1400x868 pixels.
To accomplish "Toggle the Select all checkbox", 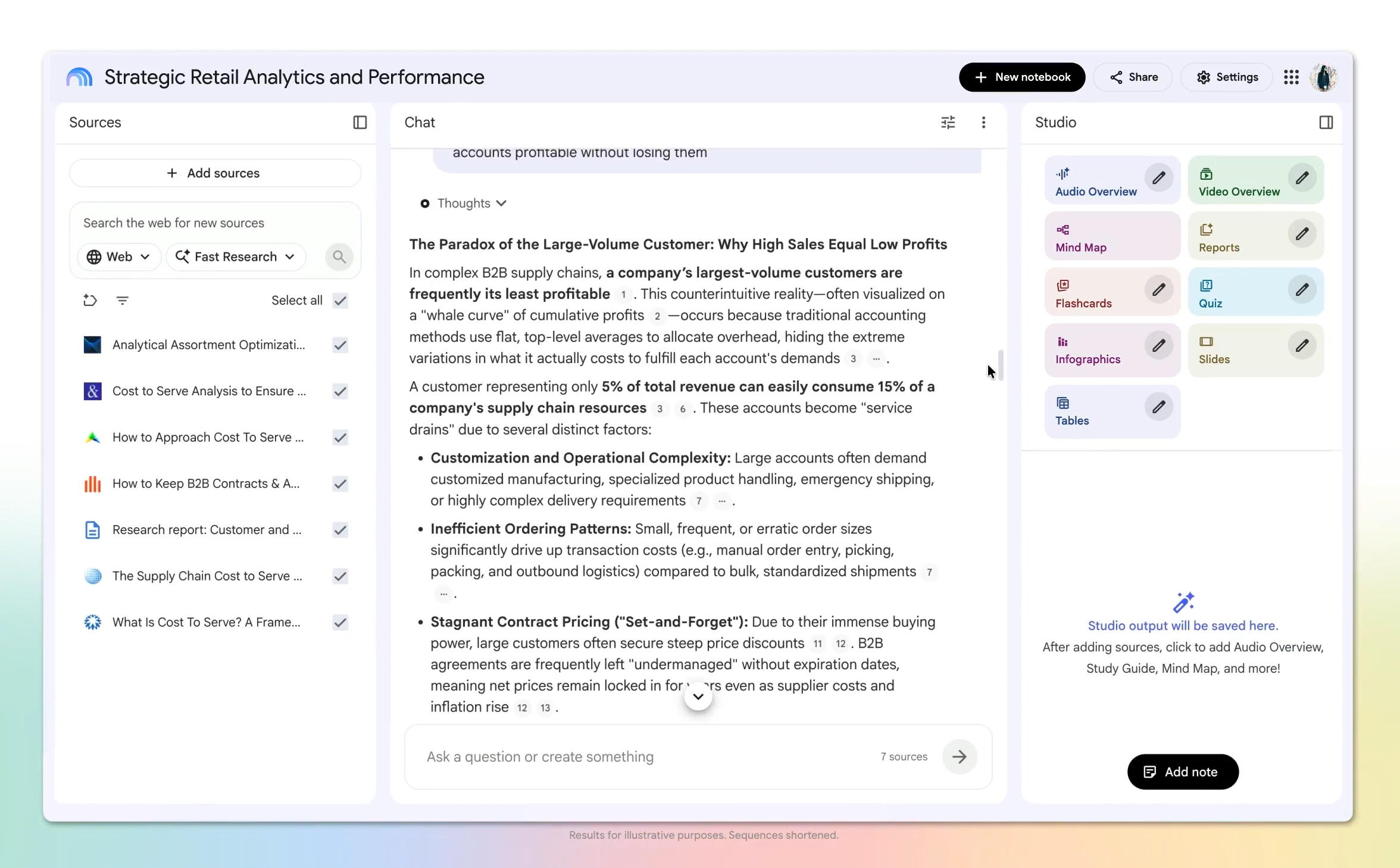I will click(340, 301).
